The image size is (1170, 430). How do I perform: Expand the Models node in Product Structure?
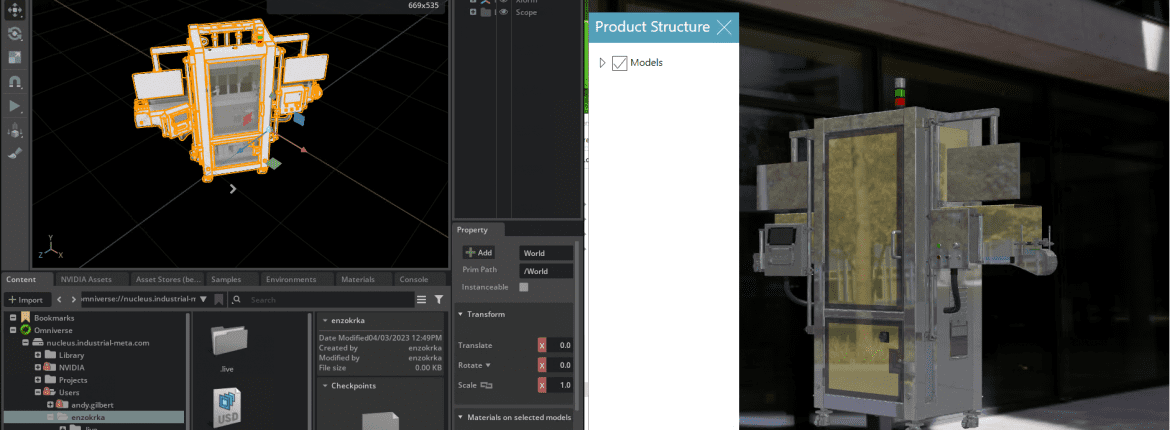[603, 63]
